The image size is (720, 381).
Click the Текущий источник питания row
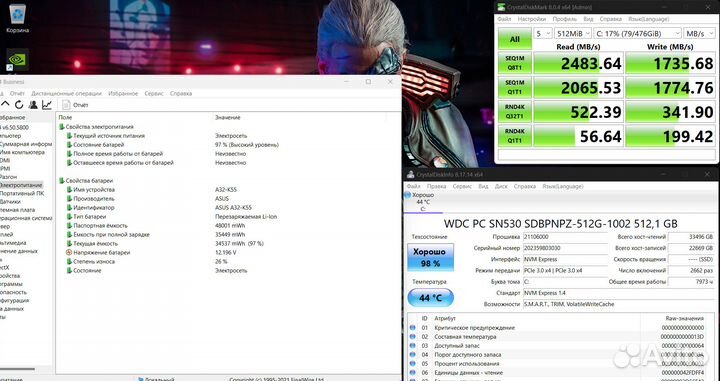pos(228,136)
